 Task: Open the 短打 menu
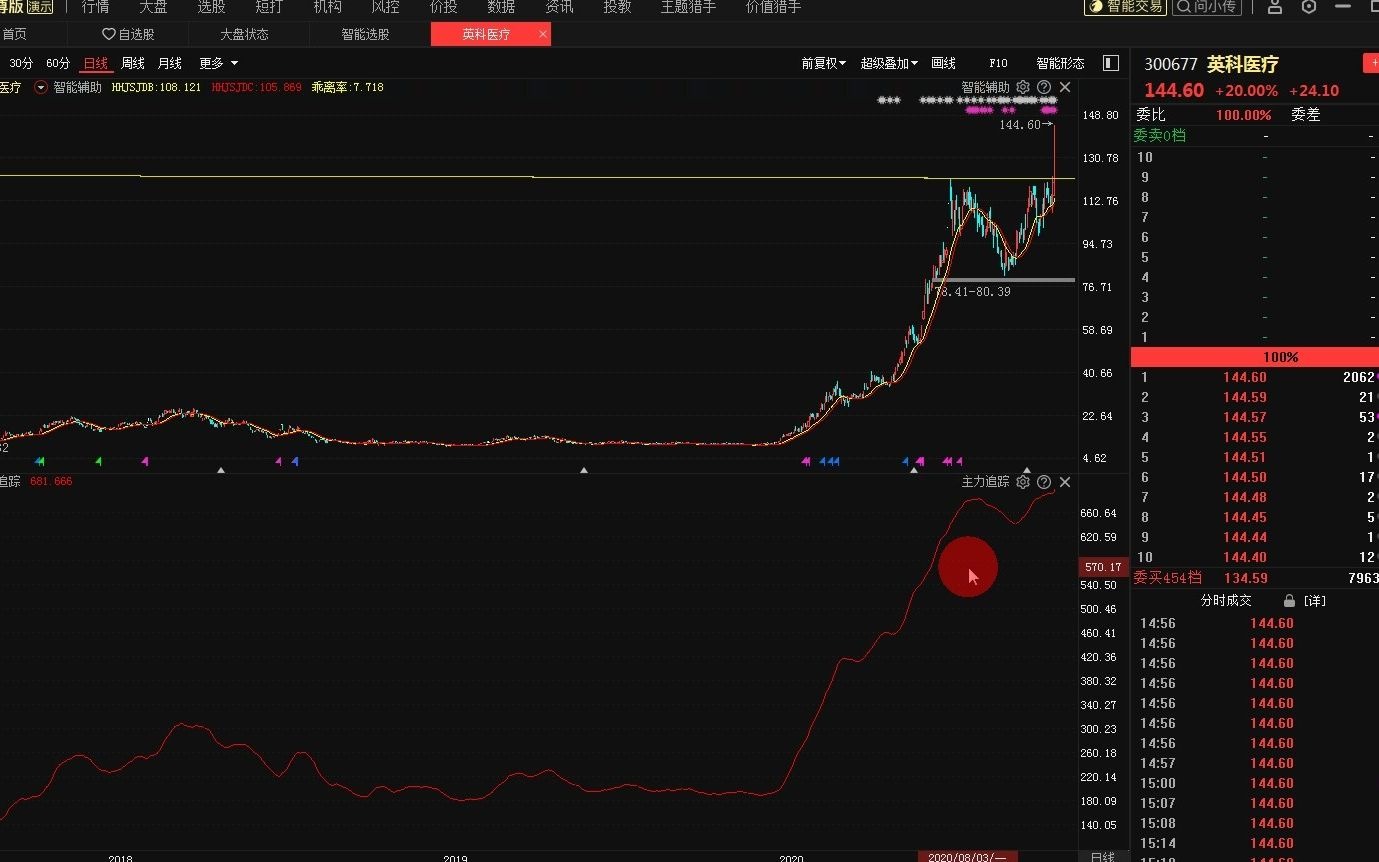pyautogui.click(x=269, y=7)
